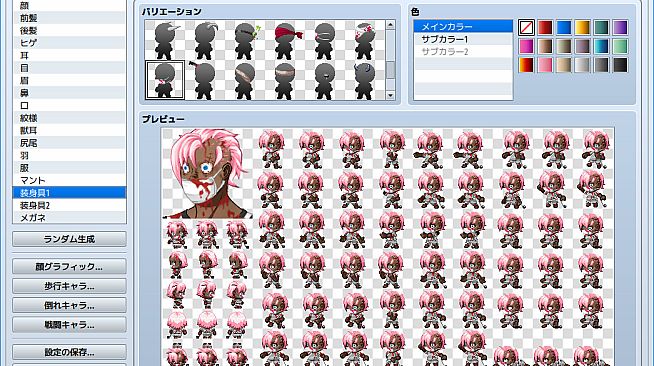Open the 顔グラフィック... export dialog
The image size is (654, 366).
[x=69, y=266]
